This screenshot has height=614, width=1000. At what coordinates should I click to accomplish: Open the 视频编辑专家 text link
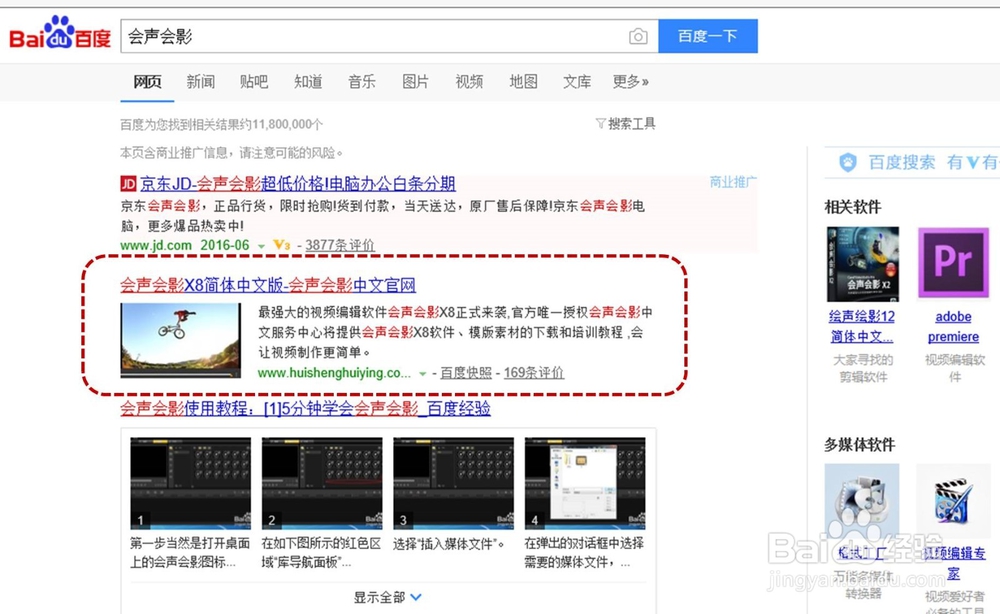(954, 562)
